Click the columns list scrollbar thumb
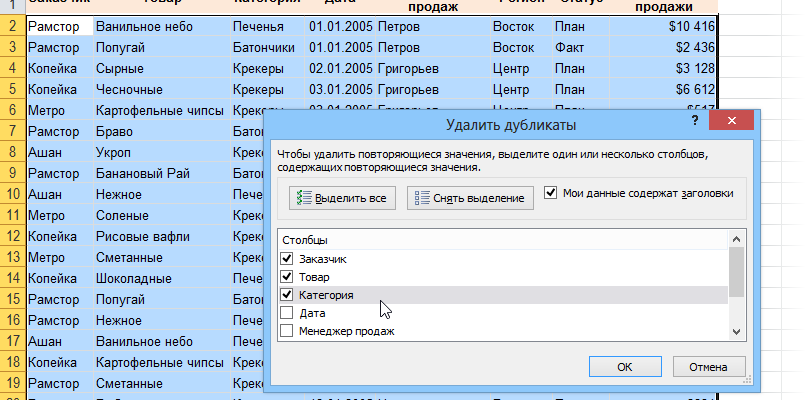Screen dimensions: 806x400 click(737, 273)
